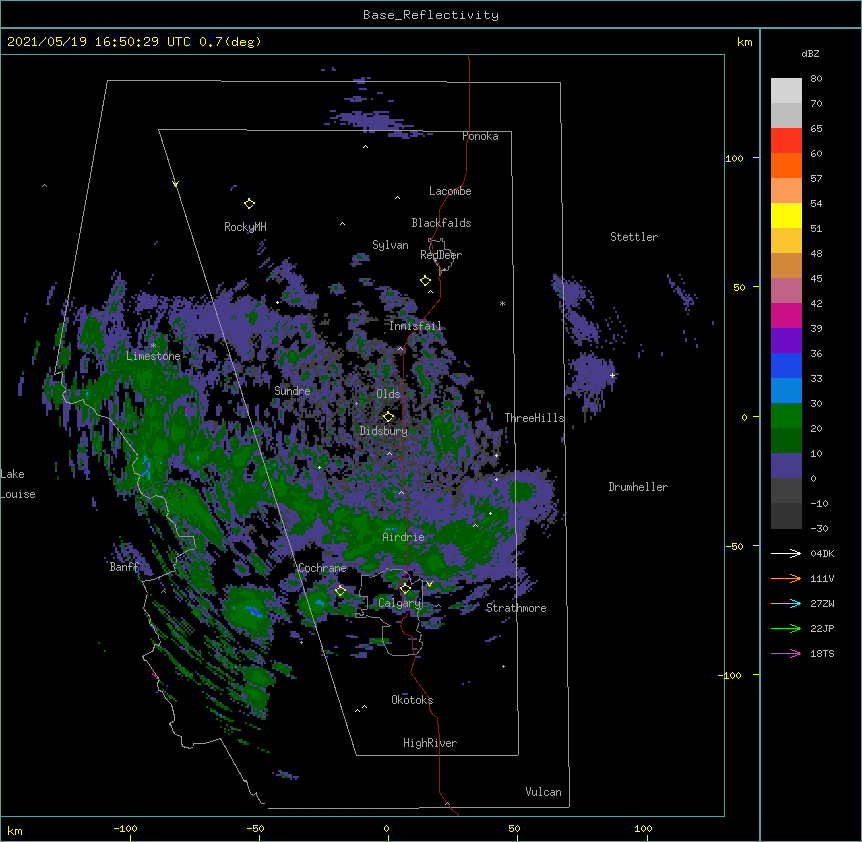Screen dimensions: 862x842
Task: Click the yellow diamond marker below RedDeer
Action: pyautogui.click(x=425, y=281)
